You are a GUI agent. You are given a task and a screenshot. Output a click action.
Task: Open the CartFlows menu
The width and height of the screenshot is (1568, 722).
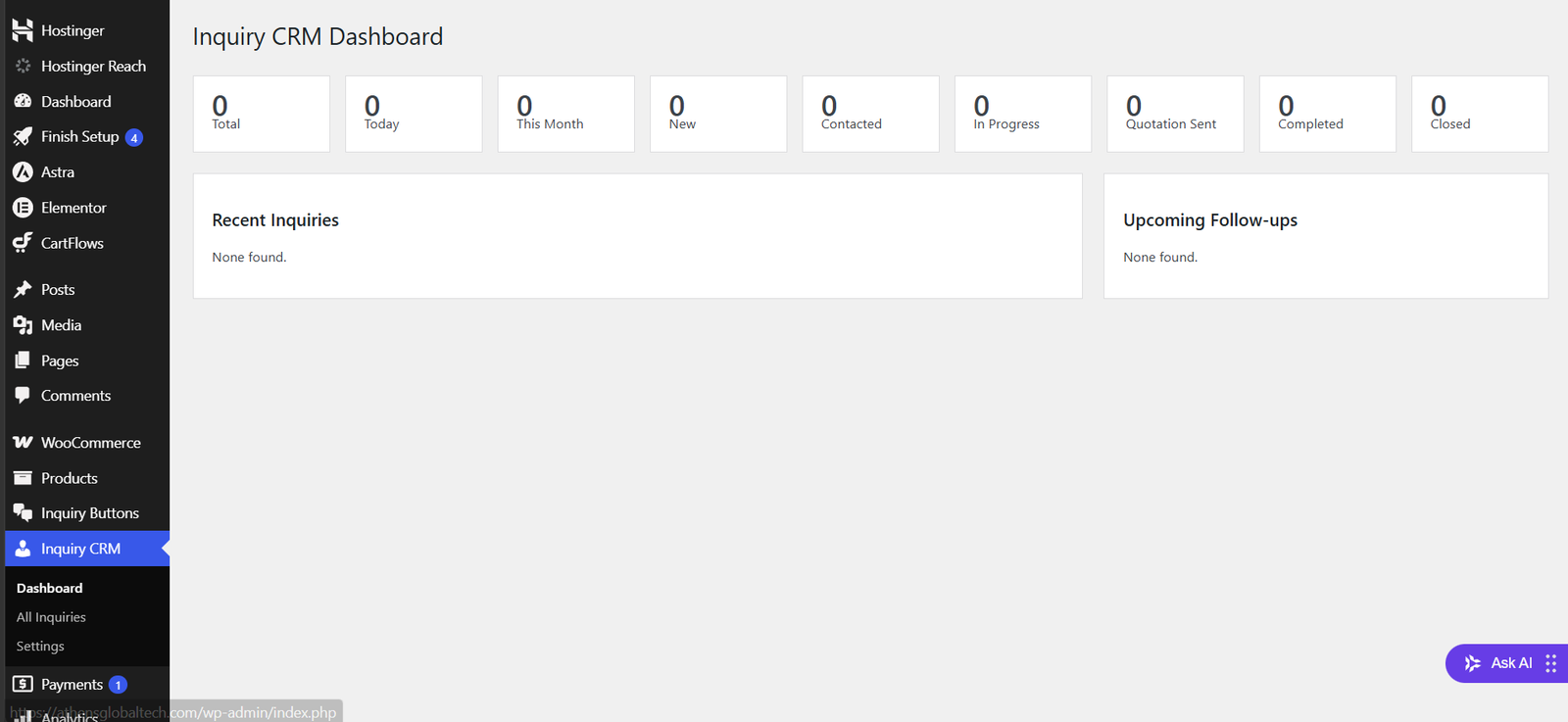[85, 243]
